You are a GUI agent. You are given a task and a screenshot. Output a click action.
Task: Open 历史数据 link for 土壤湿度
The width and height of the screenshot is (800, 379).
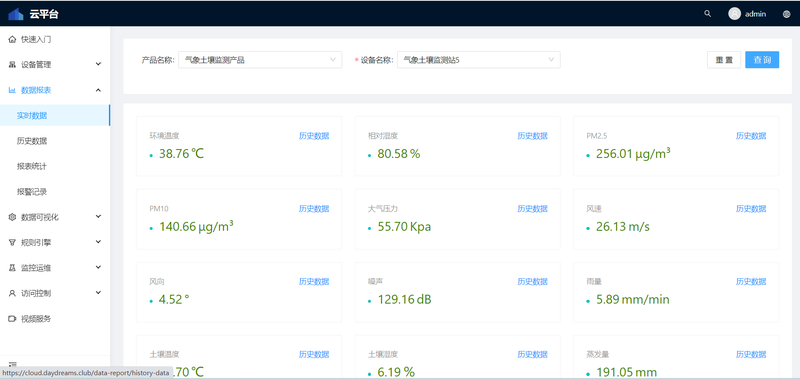[533, 355]
